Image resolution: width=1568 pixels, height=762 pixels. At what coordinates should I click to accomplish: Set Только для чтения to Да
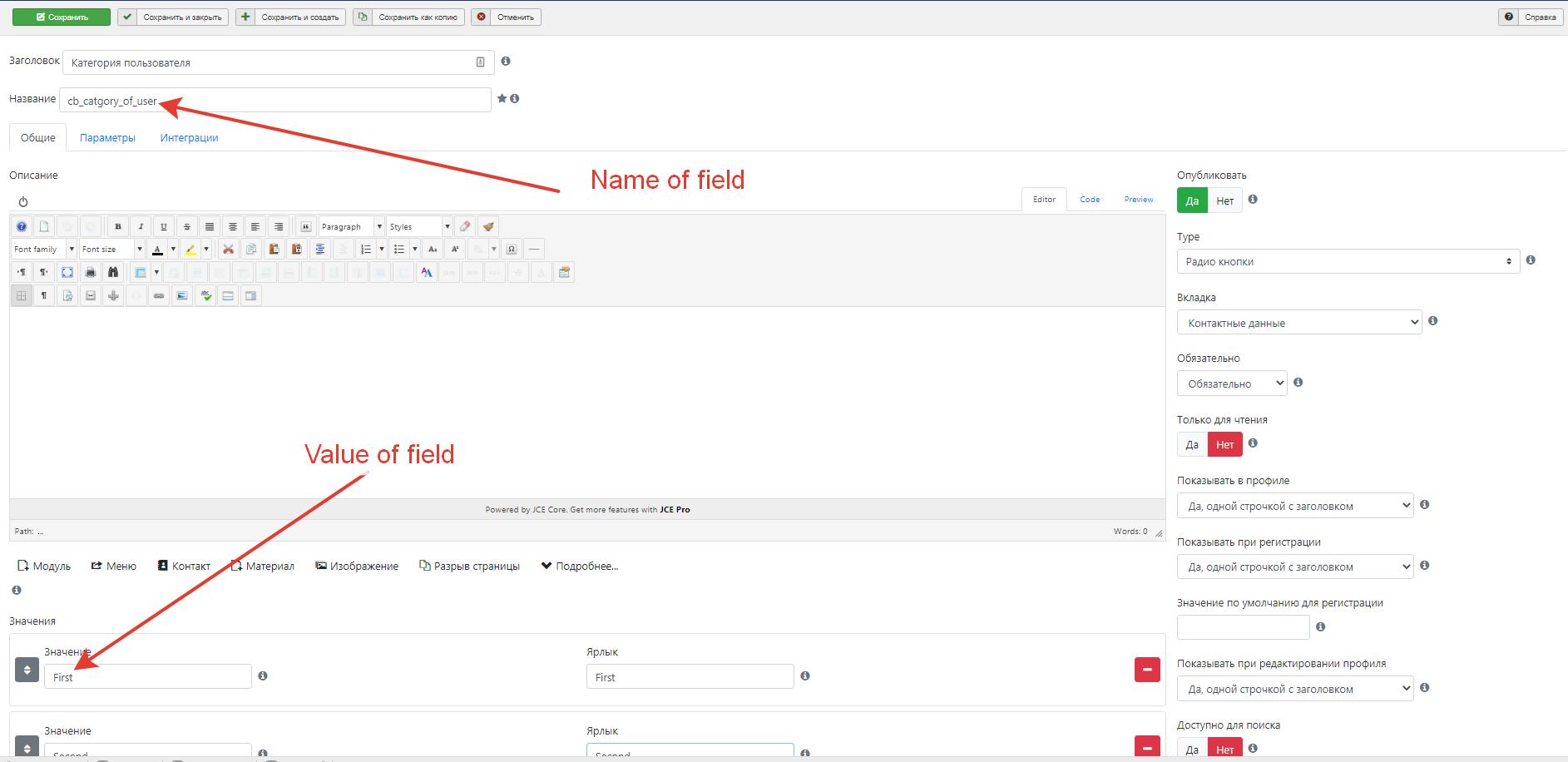coord(1192,444)
